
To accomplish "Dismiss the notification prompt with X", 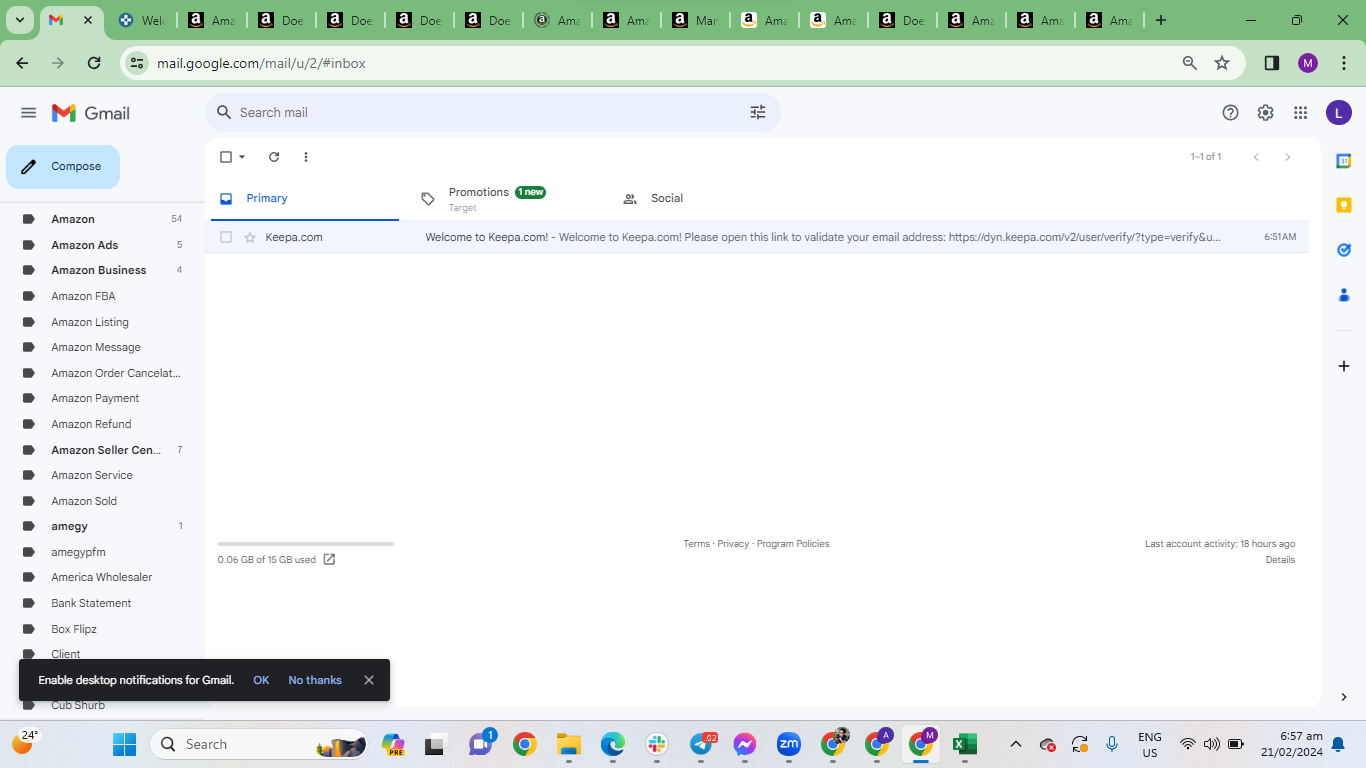I will point(369,680).
